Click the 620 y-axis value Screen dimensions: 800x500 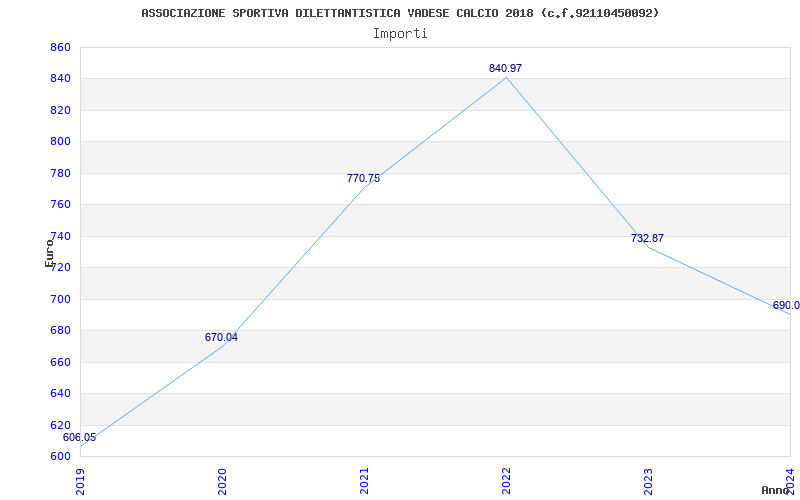pyautogui.click(x=60, y=425)
